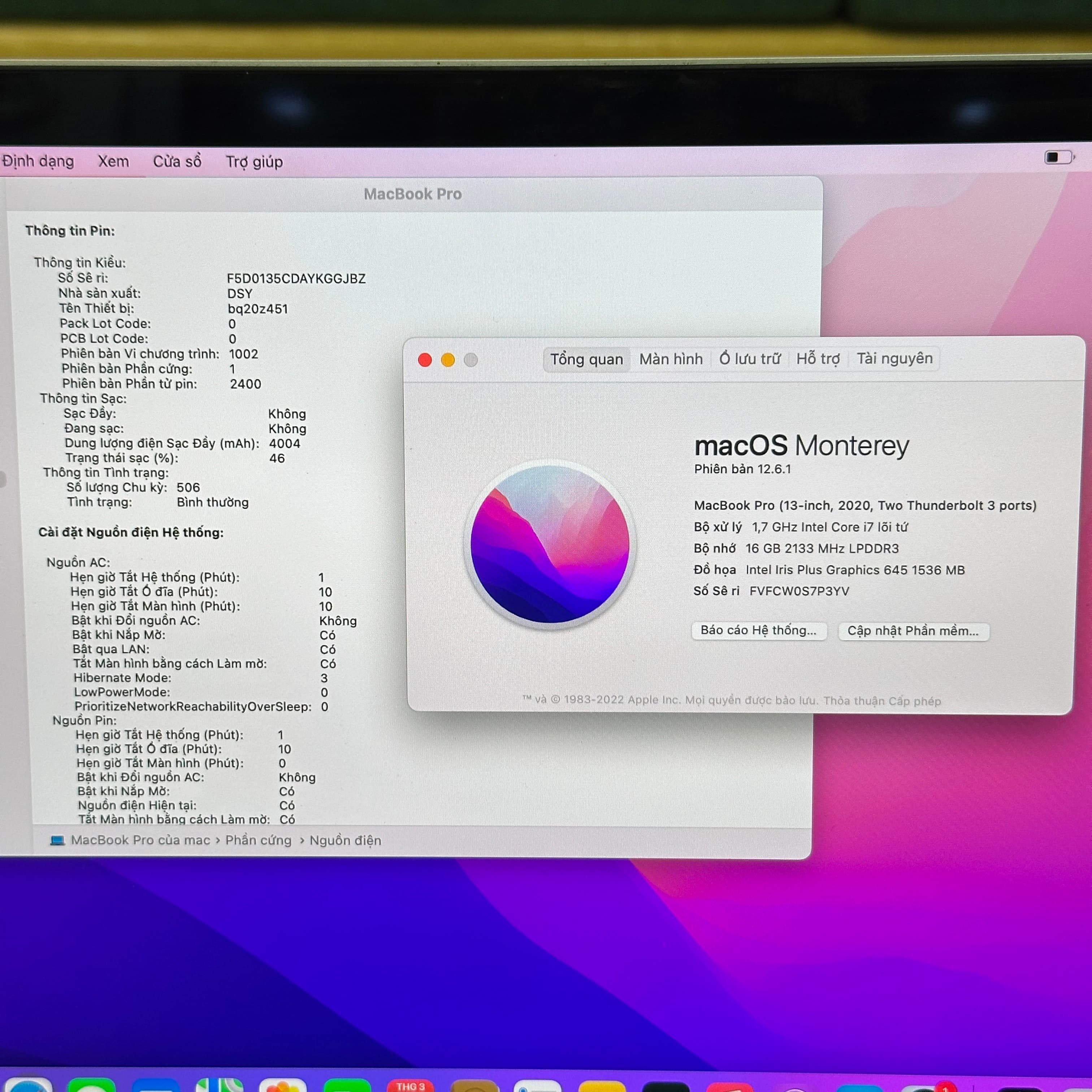
Task: Click the Thông tin Sạc label
Action: (x=84, y=398)
